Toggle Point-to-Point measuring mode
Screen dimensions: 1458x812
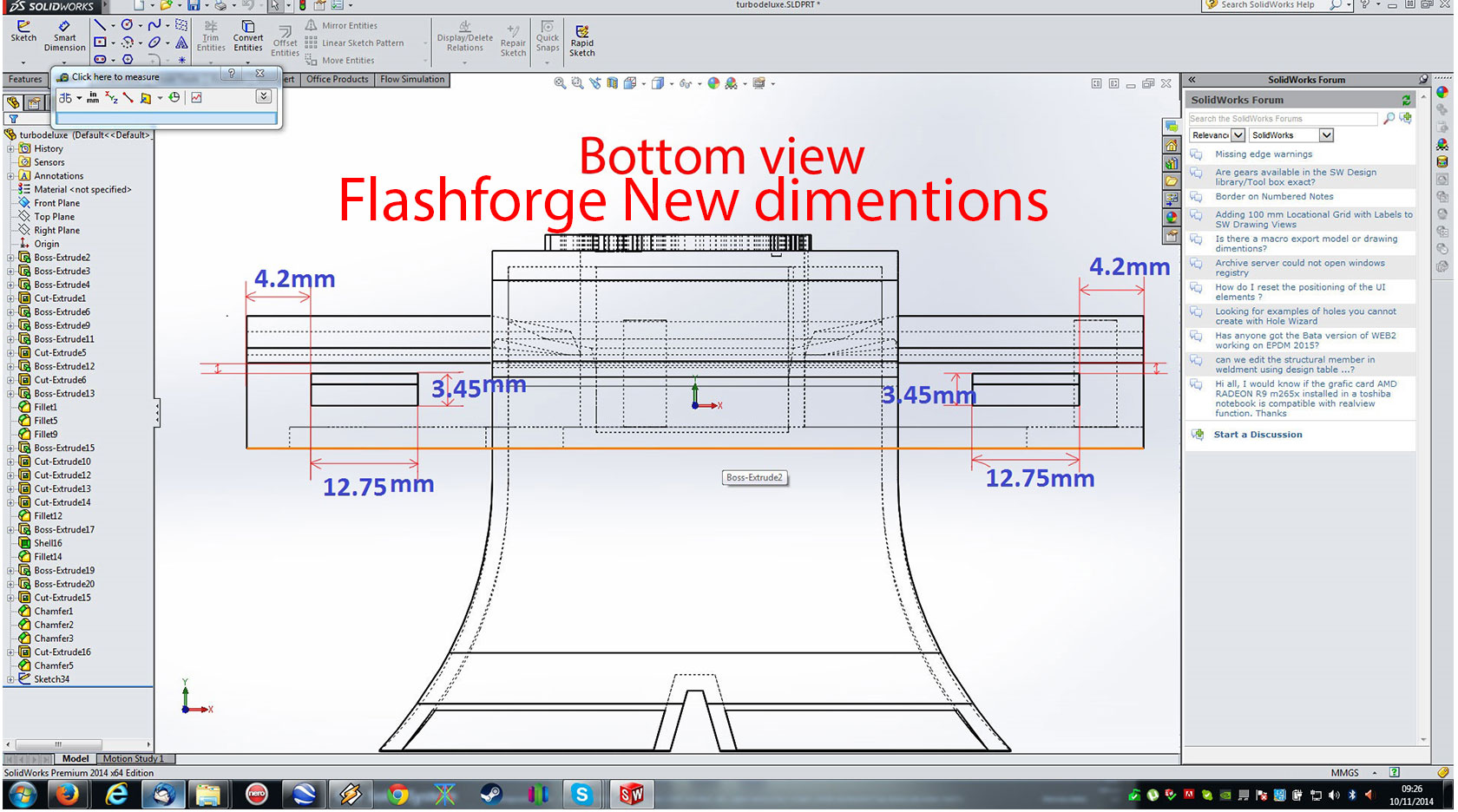(x=128, y=98)
